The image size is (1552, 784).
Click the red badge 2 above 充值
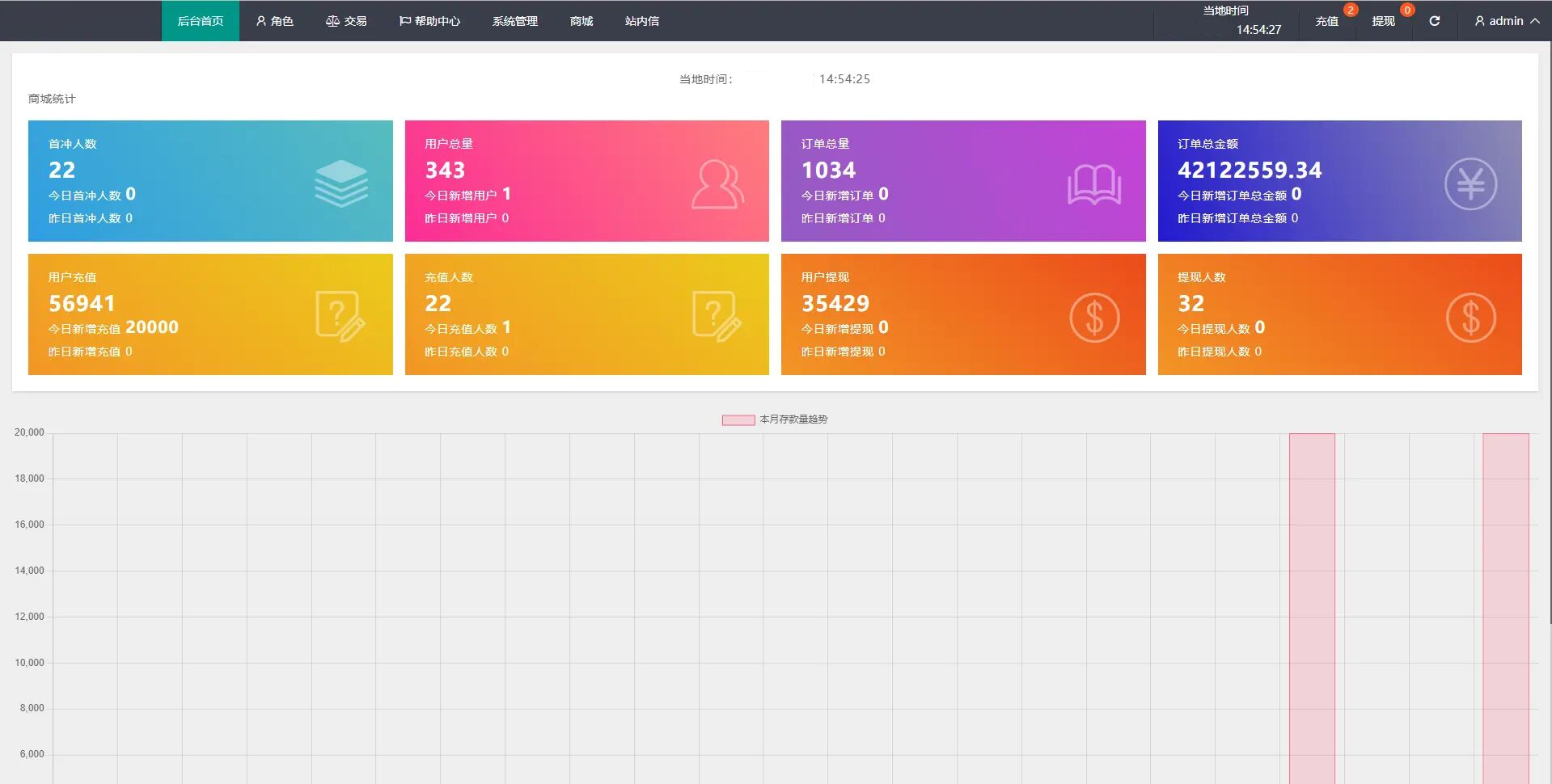[x=1350, y=10]
